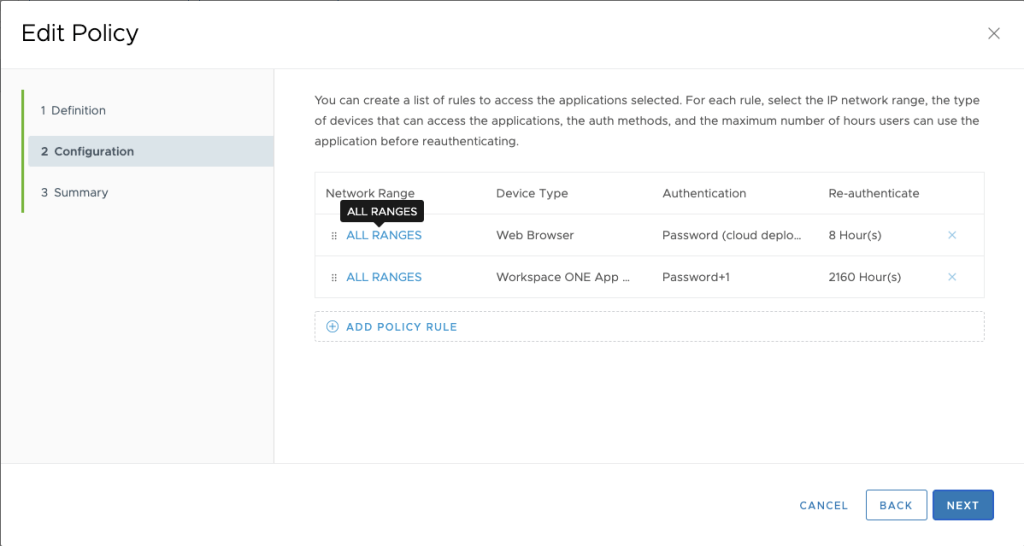Open ALL RANGES link in Web Browser row

click(384, 236)
